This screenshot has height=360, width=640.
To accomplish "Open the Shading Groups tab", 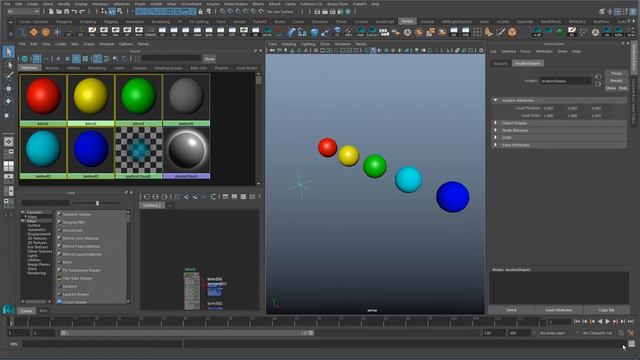I will tap(169, 68).
